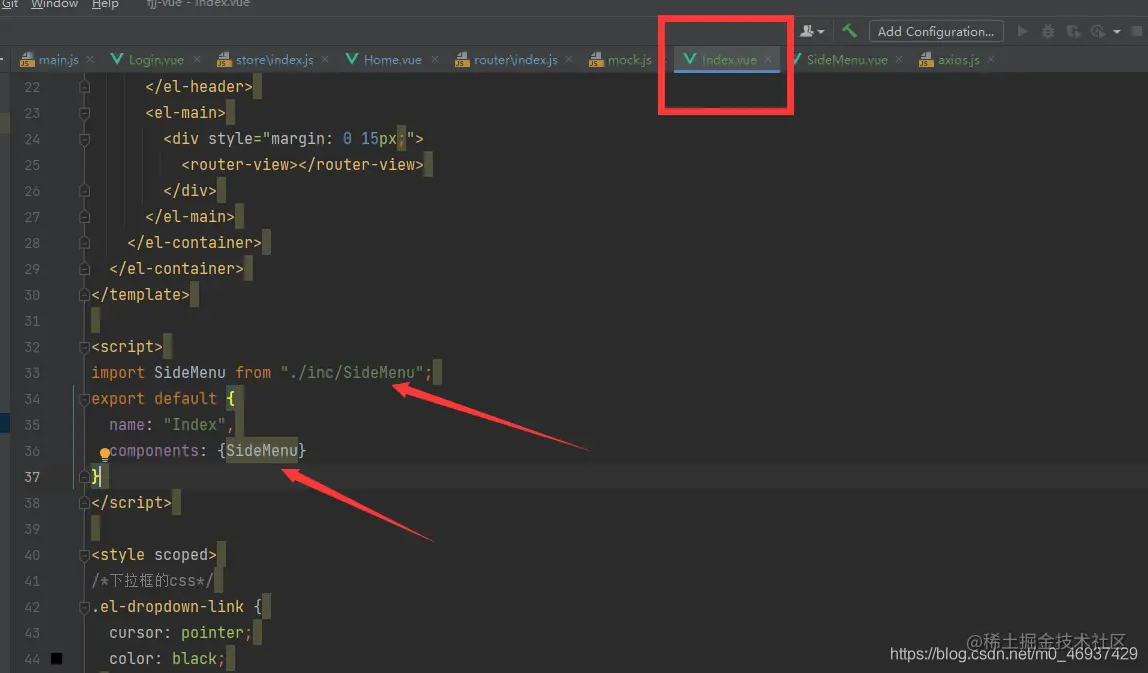Viewport: 1148px width, 673px height.
Task: Close the store\index.js tab
Action: coord(325,60)
